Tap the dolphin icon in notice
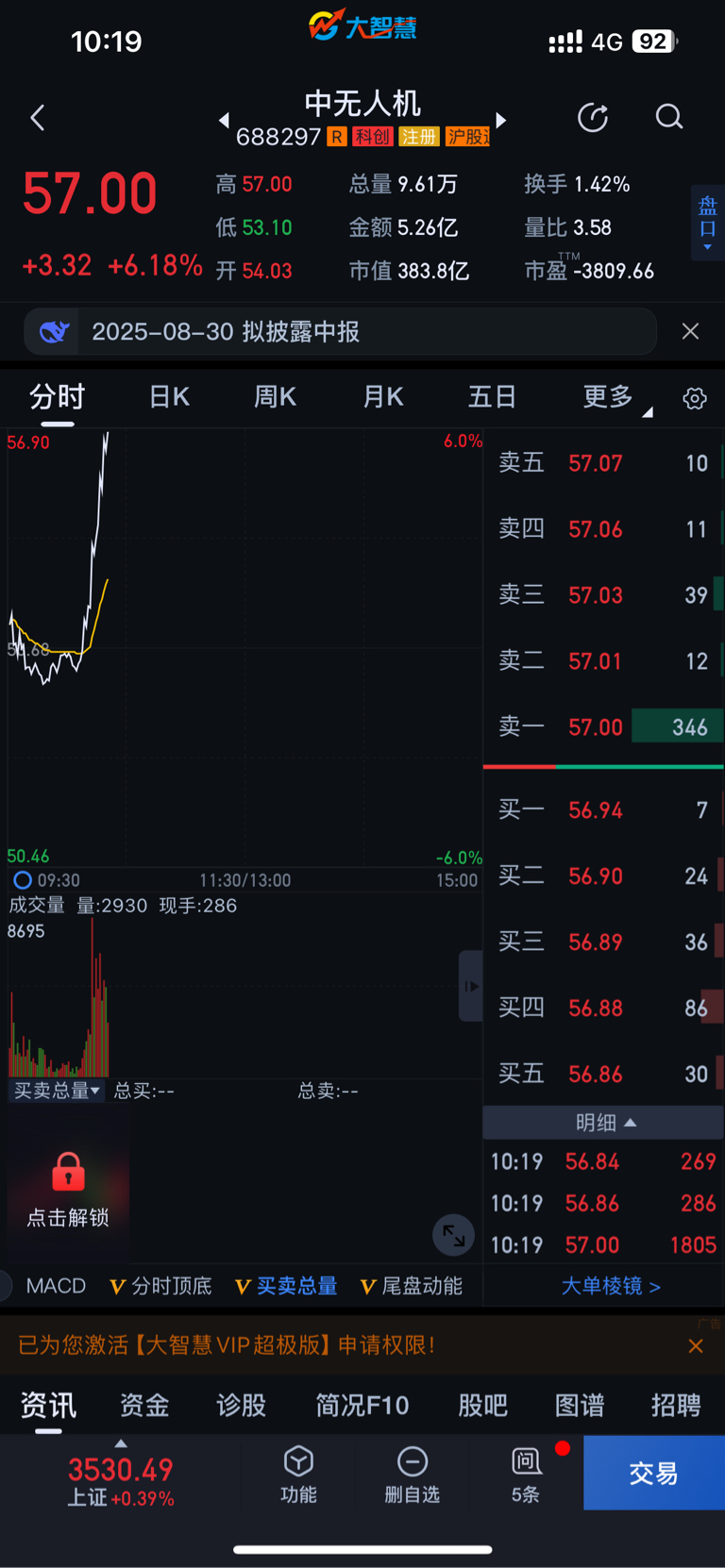Image resolution: width=725 pixels, height=1568 pixels. [x=55, y=332]
